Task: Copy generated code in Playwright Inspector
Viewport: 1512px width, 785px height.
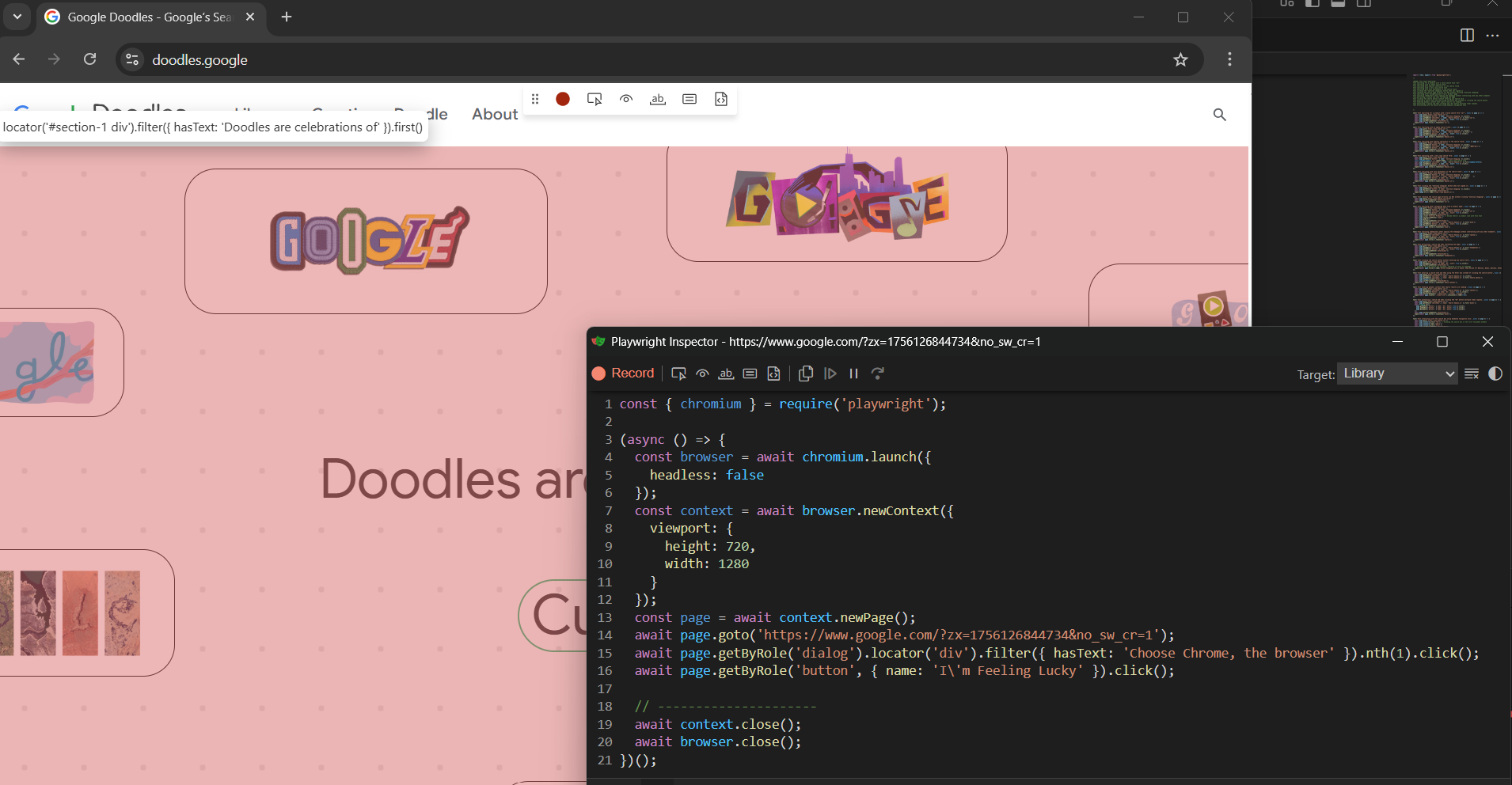Action: (806, 374)
